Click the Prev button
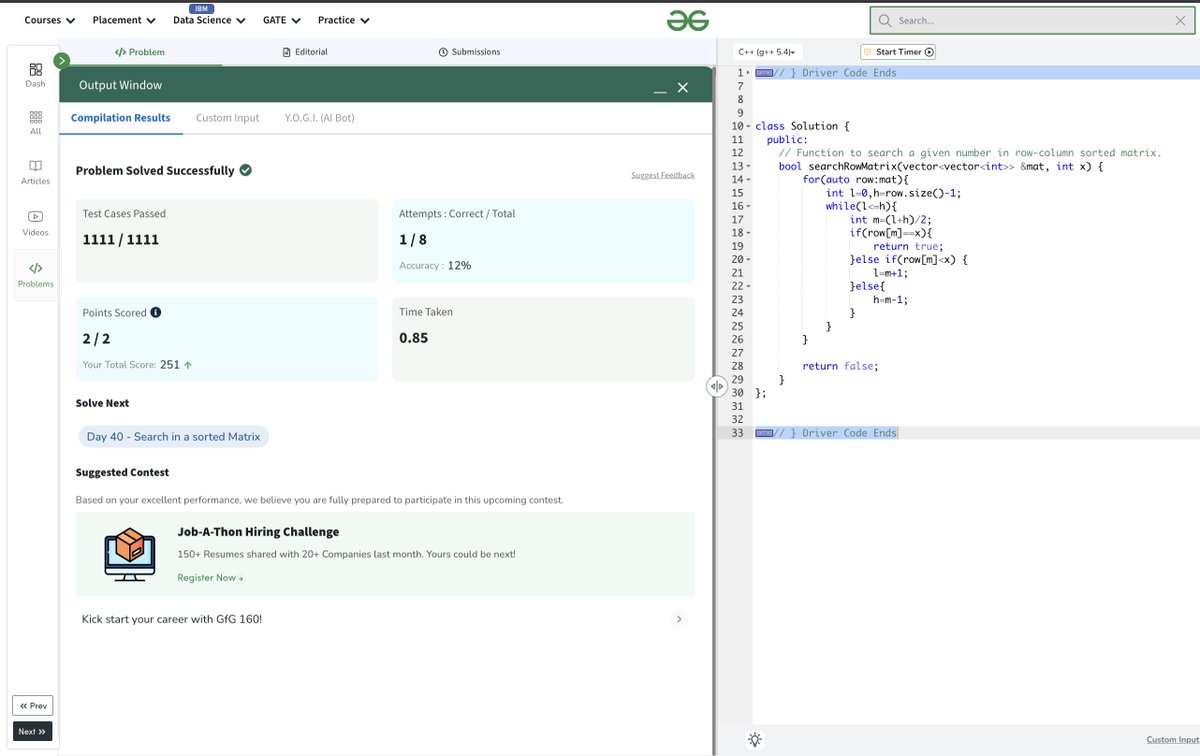Viewport: 1200px width, 756px height. [32, 706]
